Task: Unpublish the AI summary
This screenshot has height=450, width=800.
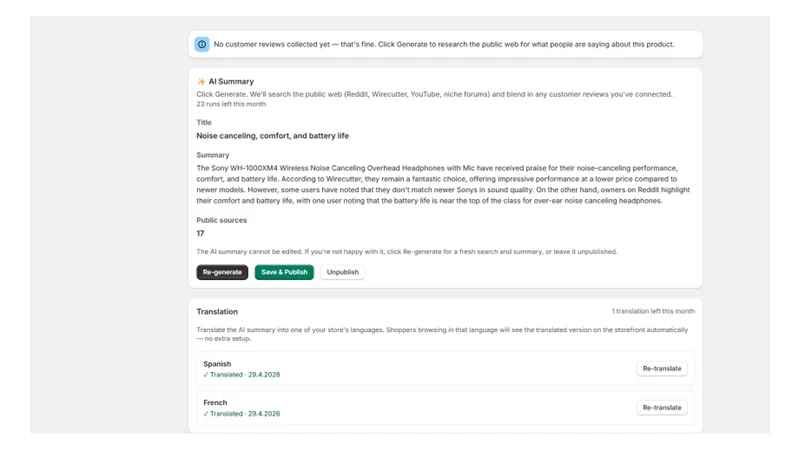Action: coord(342,272)
